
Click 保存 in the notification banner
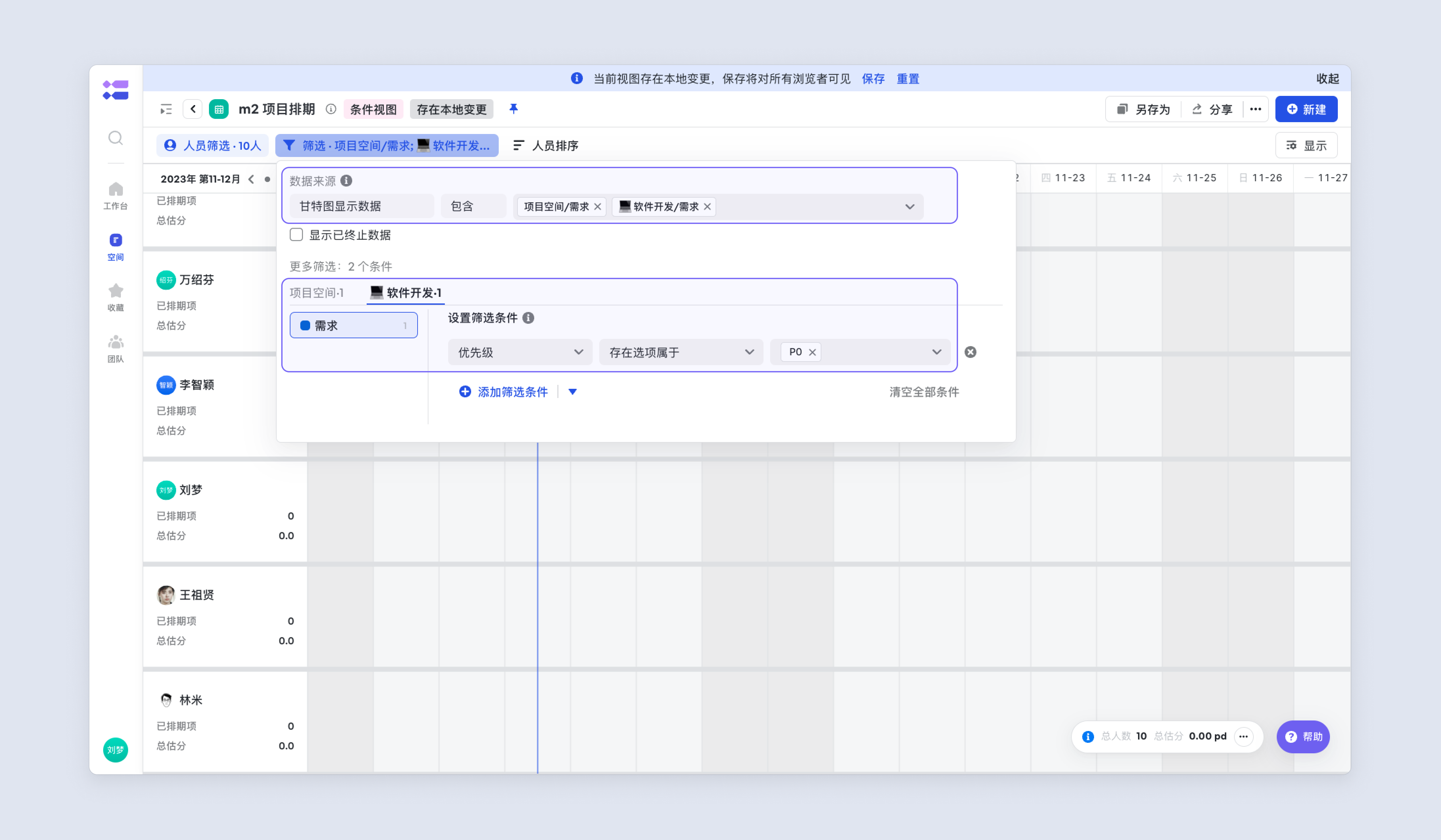click(x=873, y=79)
